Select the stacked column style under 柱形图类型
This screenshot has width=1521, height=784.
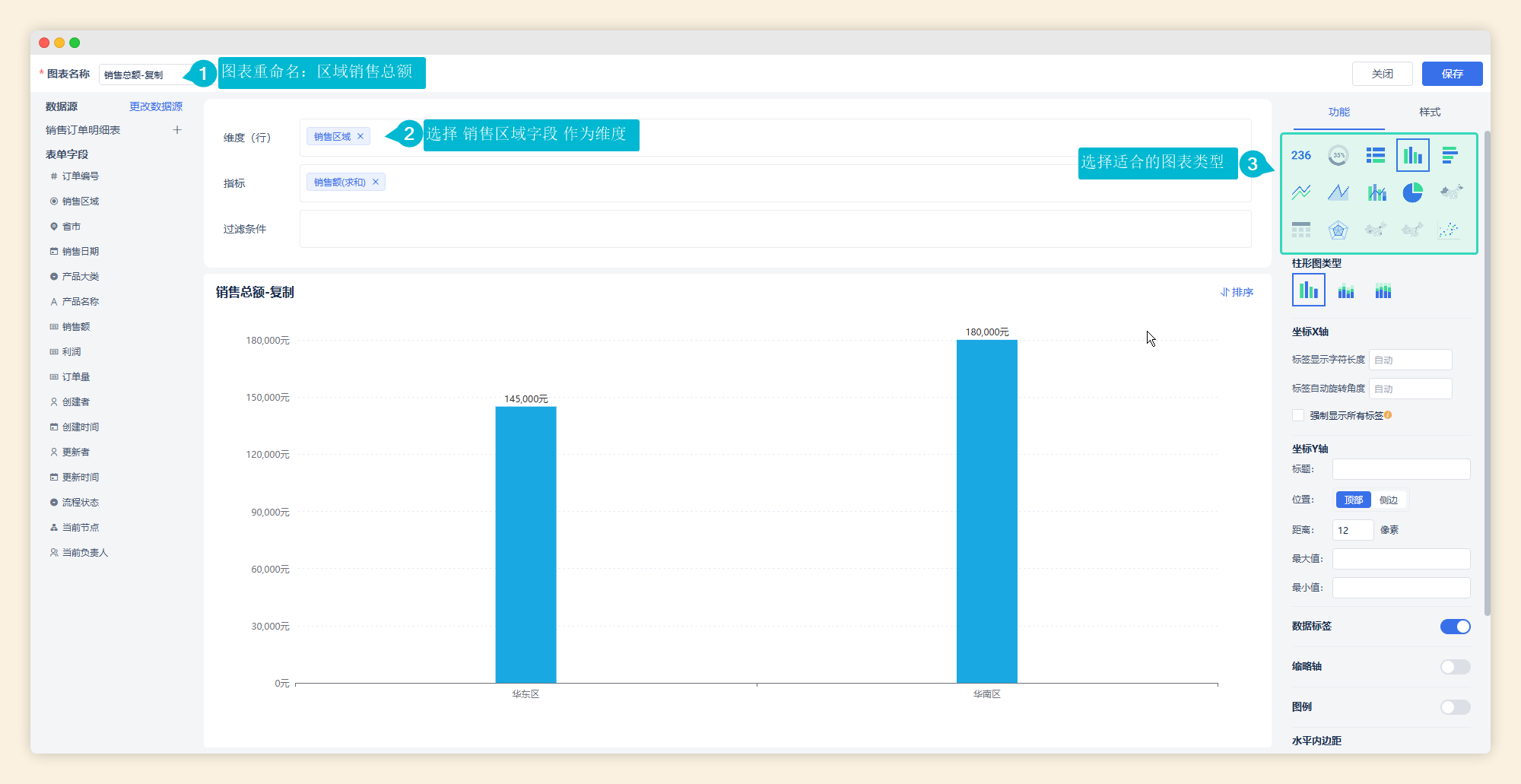click(1346, 290)
